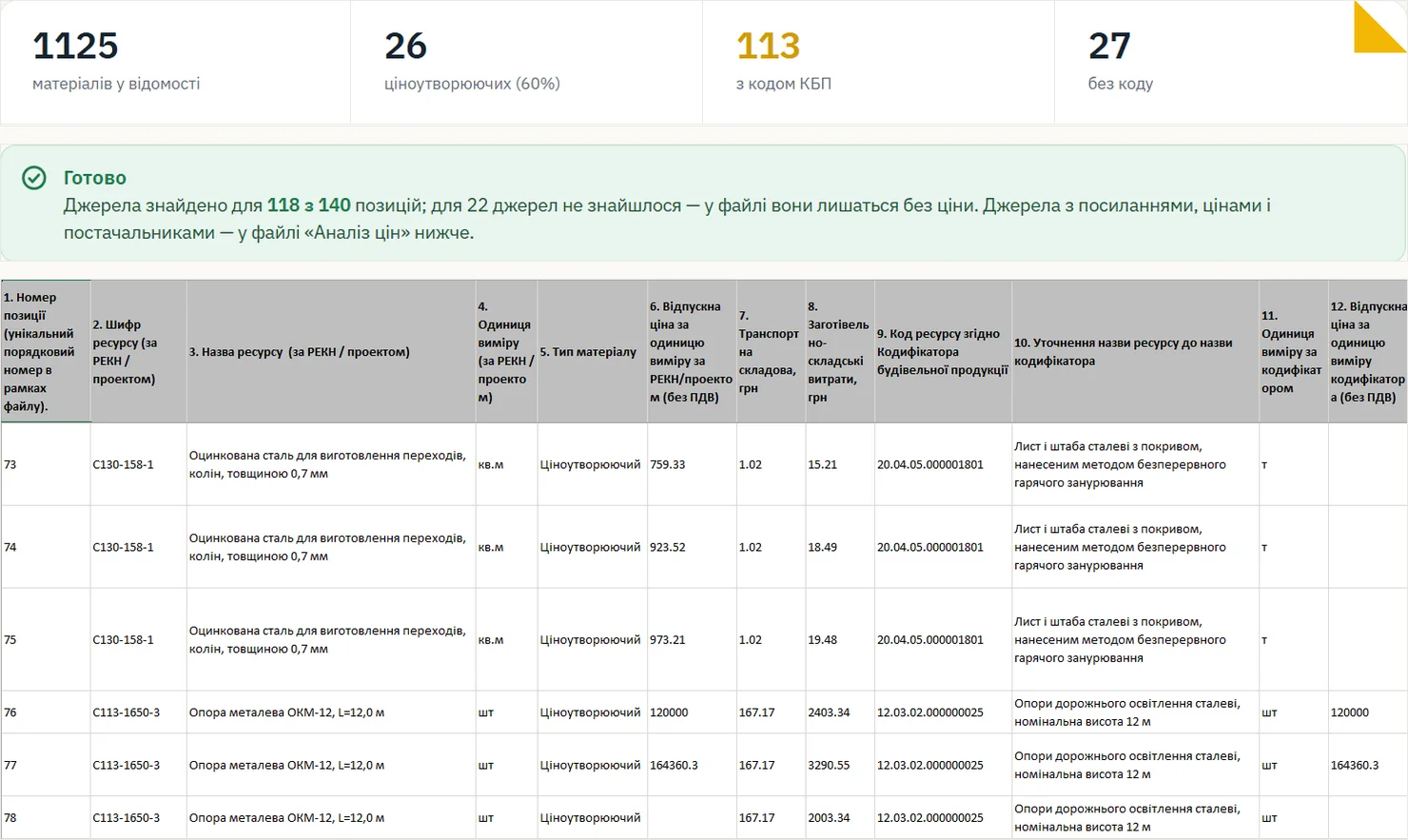This screenshot has height=840, width=1408.
Task: Click storage cost cell 19.48
Action: (840, 639)
